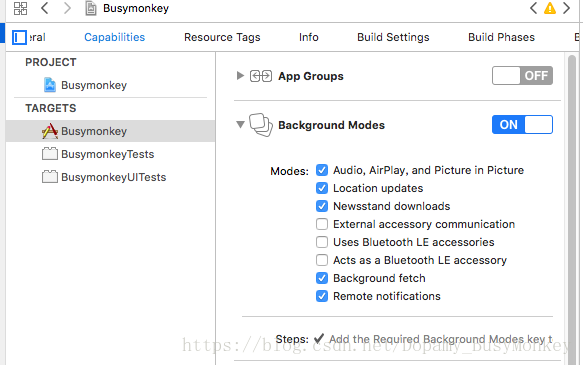This screenshot has width=583, height=365.
Task: Click the yellow warning triangle icon
Action: 550,8
